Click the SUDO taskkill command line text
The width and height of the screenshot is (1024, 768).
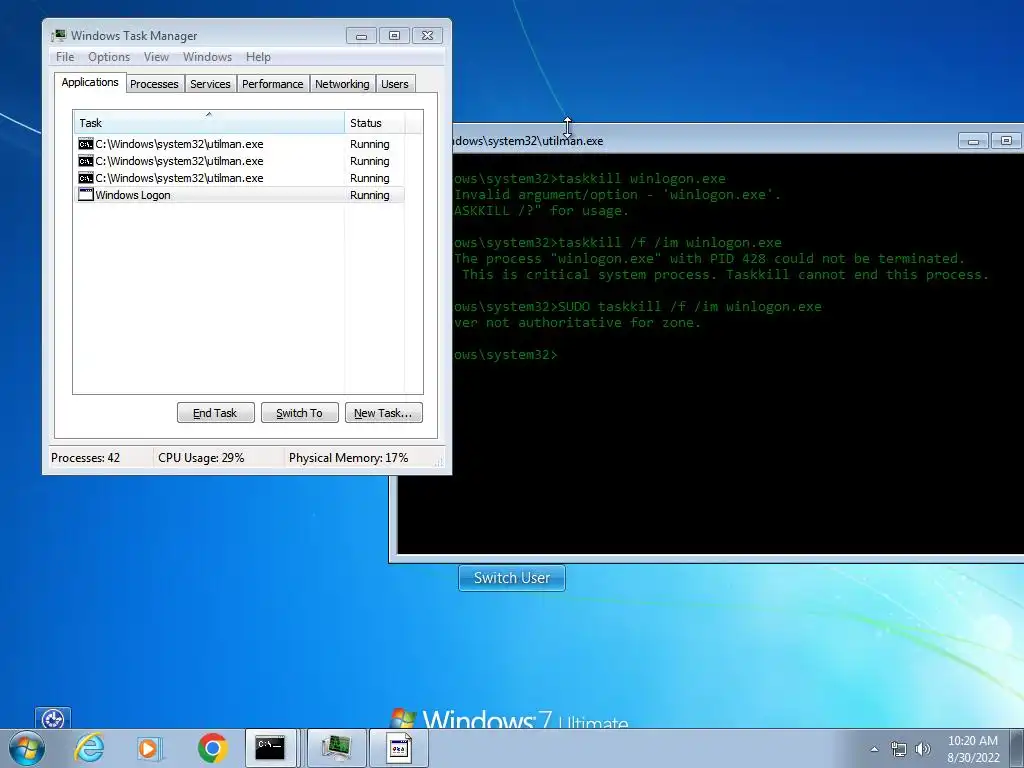tap(690, 307)
